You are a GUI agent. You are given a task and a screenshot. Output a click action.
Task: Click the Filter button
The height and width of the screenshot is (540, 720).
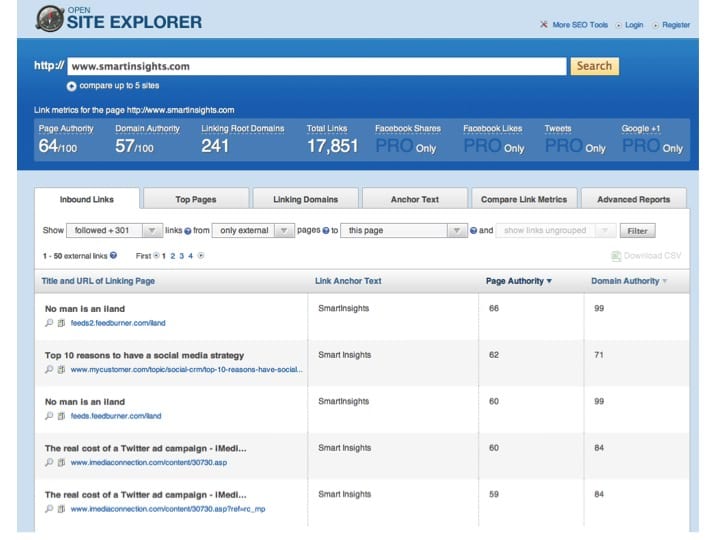(x=636, y=231)
